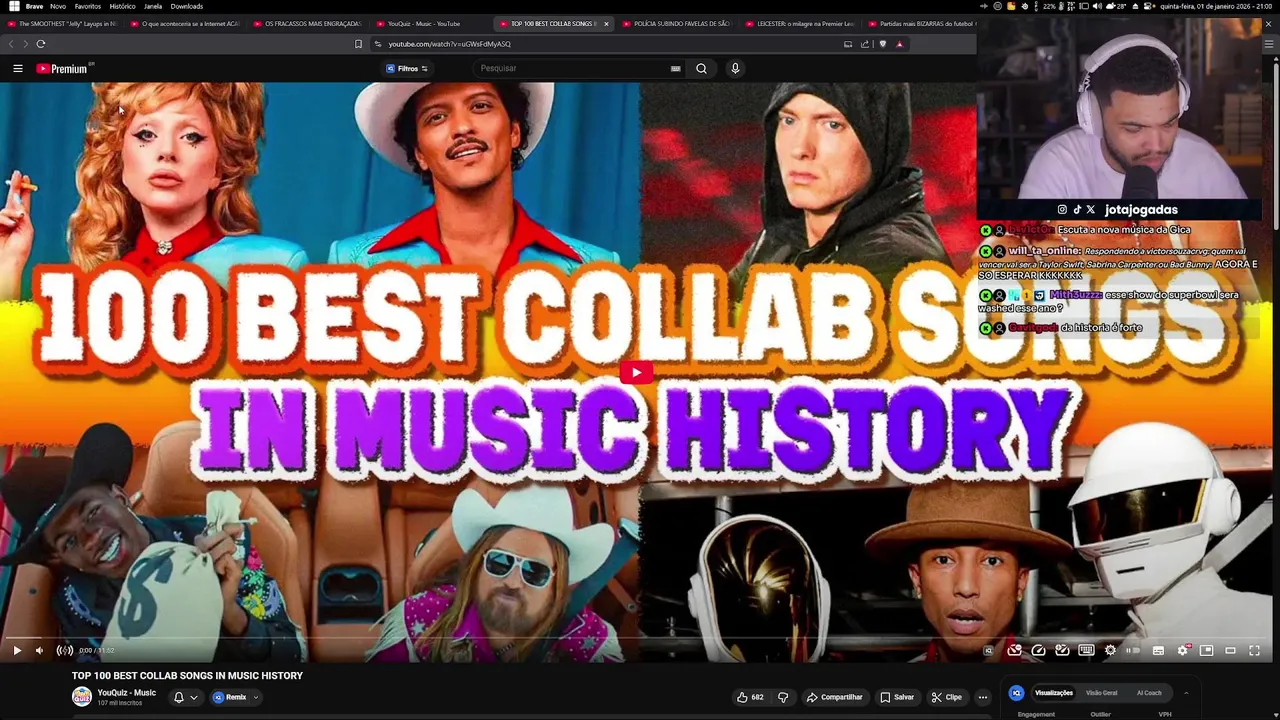
Task: Dislike the video with thumbs down
Action: point(783,697)
